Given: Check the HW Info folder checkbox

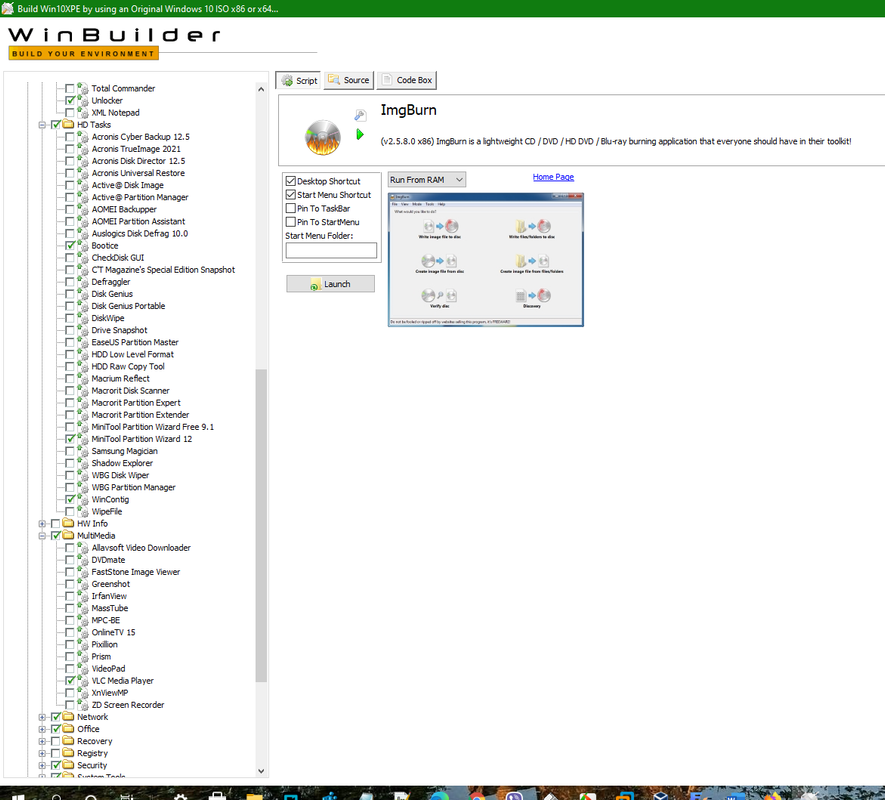Looking at the screenshot, I should (55, 523).
